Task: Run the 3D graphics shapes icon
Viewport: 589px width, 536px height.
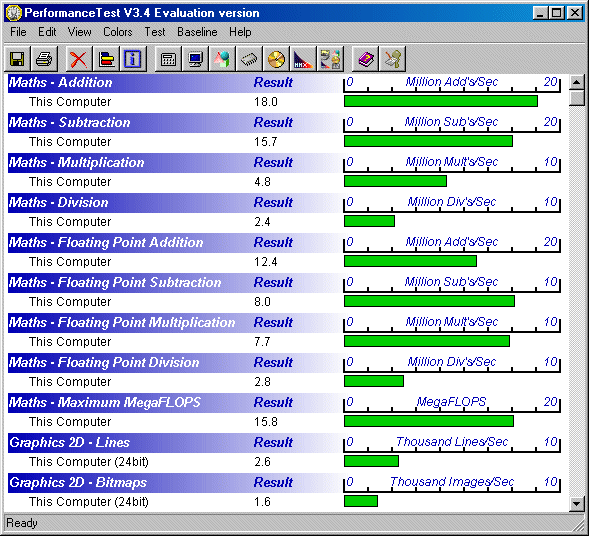Action: pyautogui.click(x=222, y=59)
